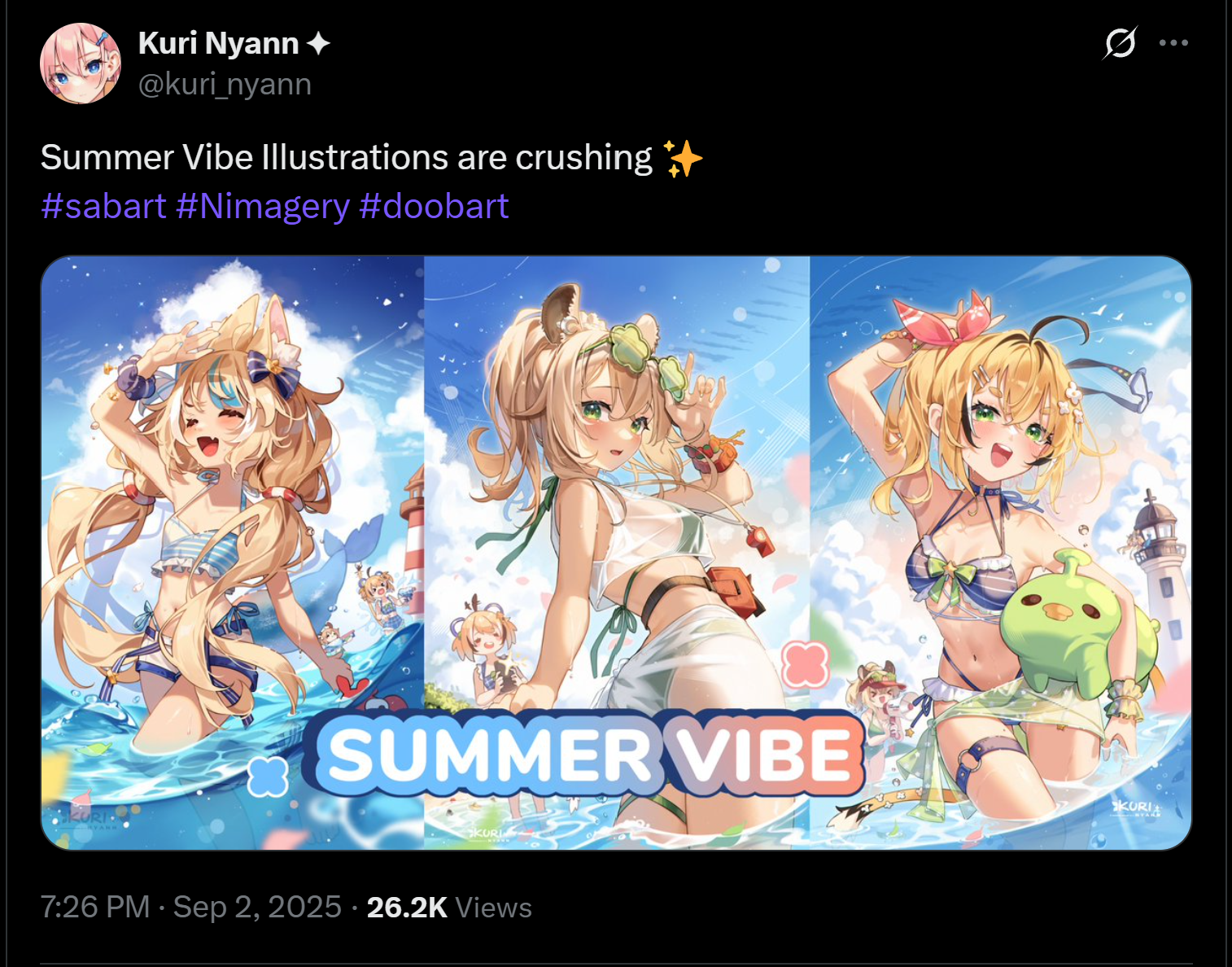Open the #doobart hashtag

point(434,206)
